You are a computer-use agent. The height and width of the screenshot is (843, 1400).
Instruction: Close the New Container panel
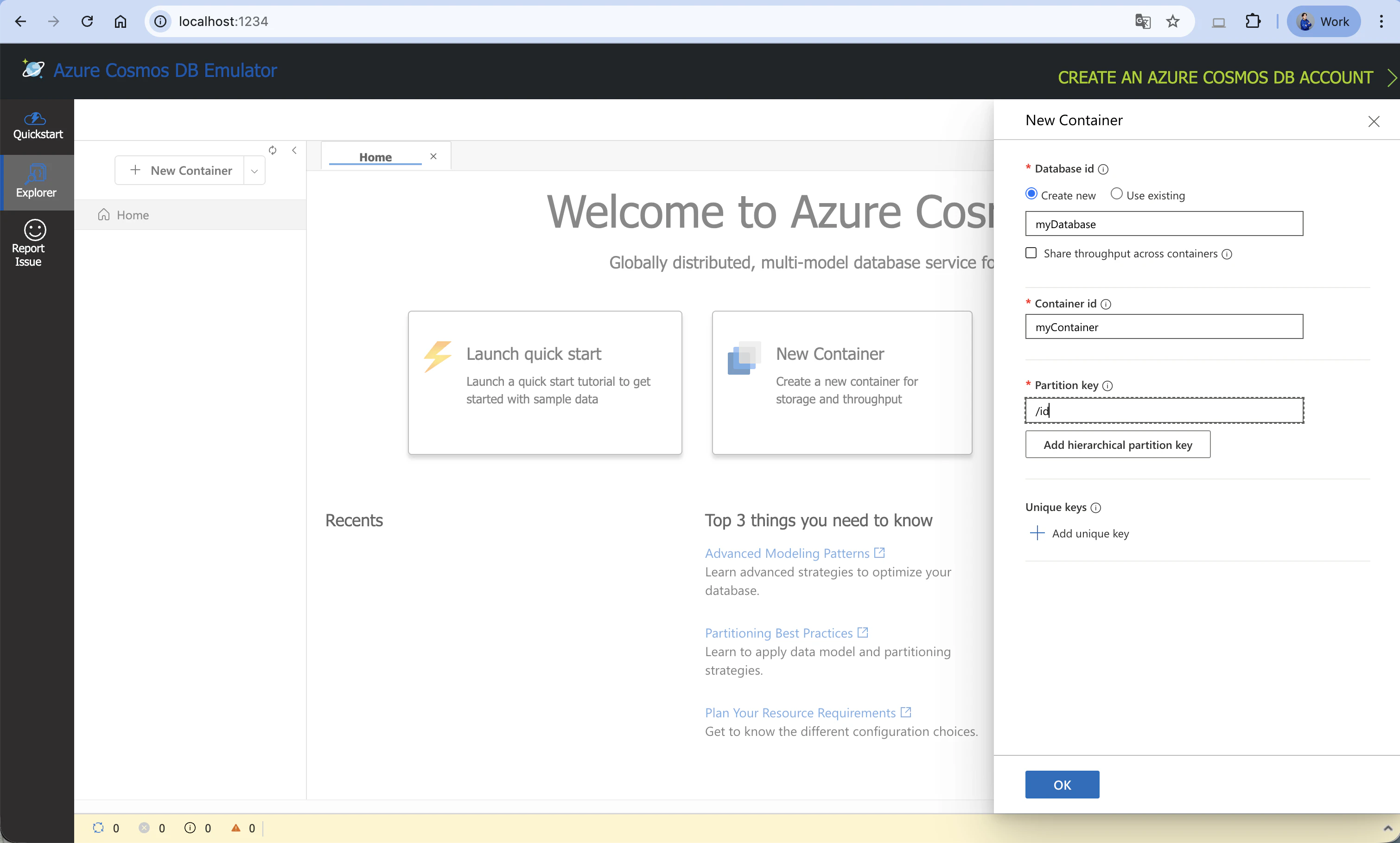[1374, 121]
